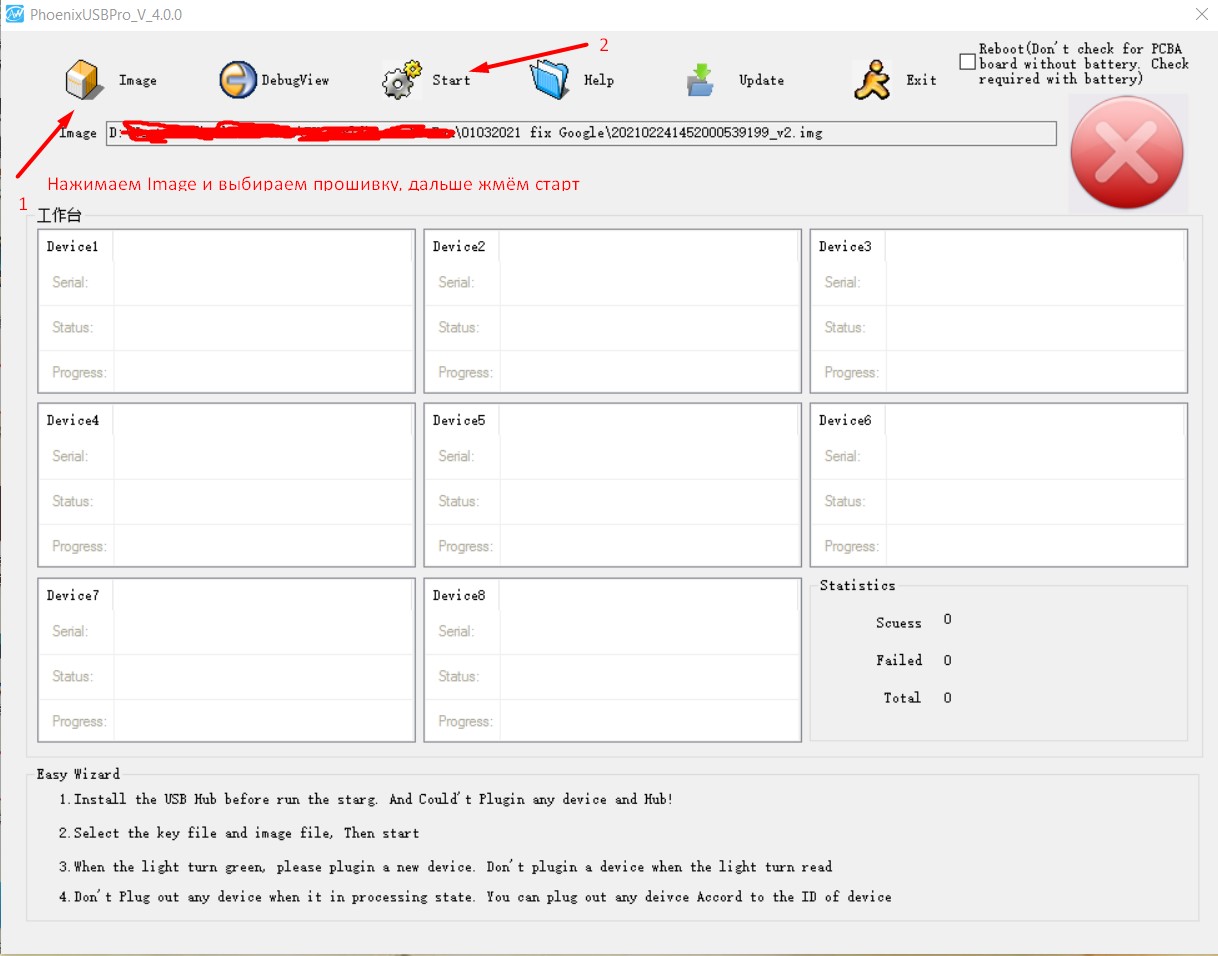Click the Update toolbar label

[761, 81]
